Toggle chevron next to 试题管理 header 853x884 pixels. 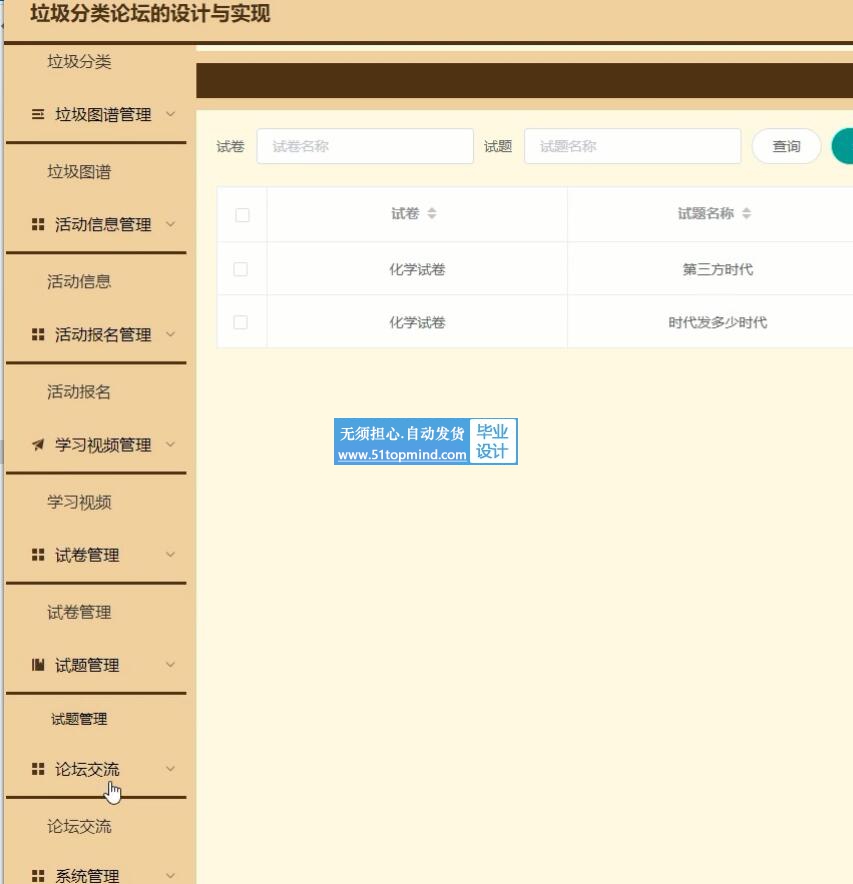(170, 665)
